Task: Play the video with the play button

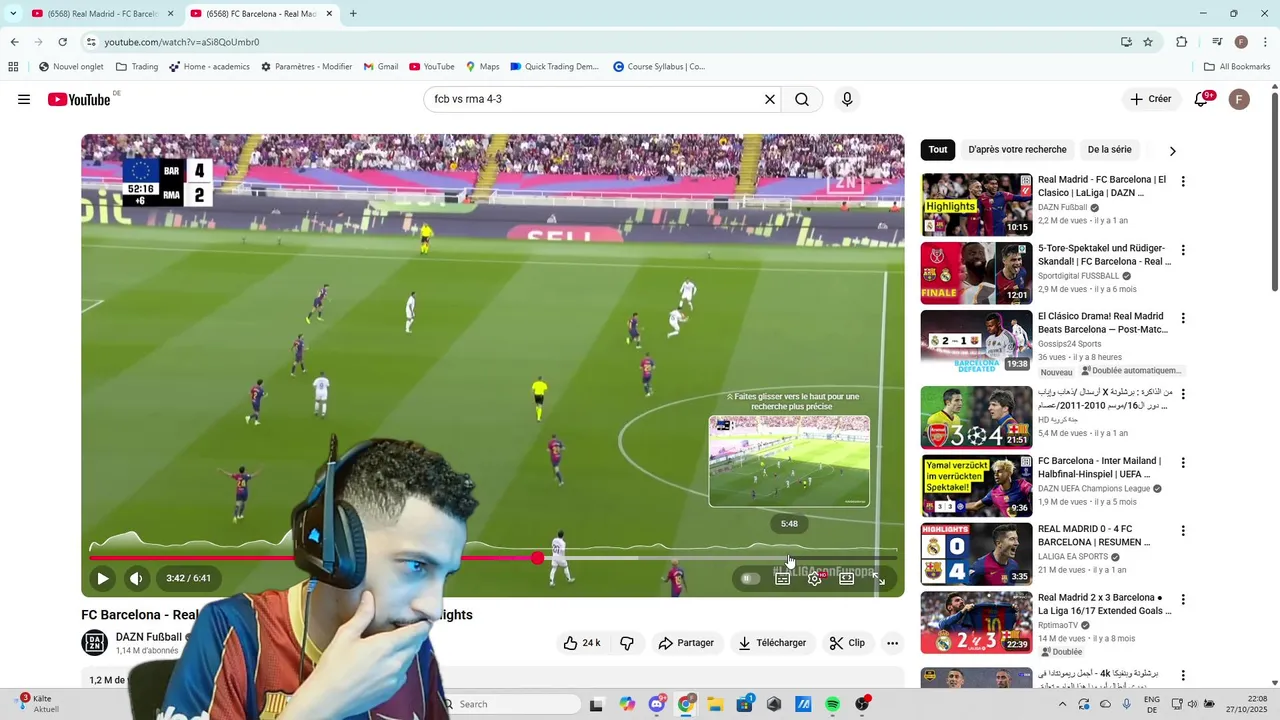Action: 102,578
